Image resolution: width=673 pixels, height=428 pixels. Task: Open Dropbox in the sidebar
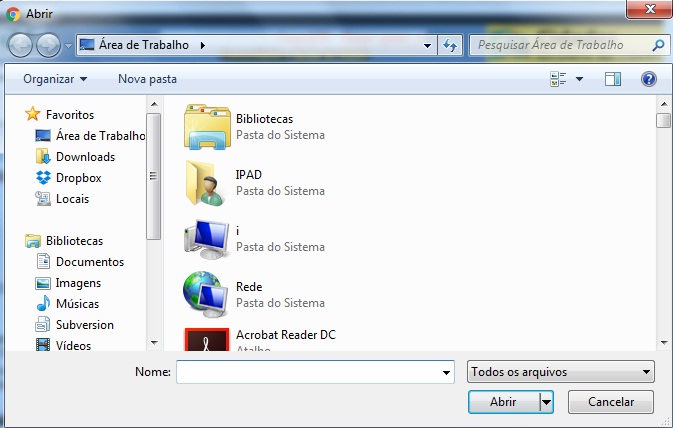79,178
